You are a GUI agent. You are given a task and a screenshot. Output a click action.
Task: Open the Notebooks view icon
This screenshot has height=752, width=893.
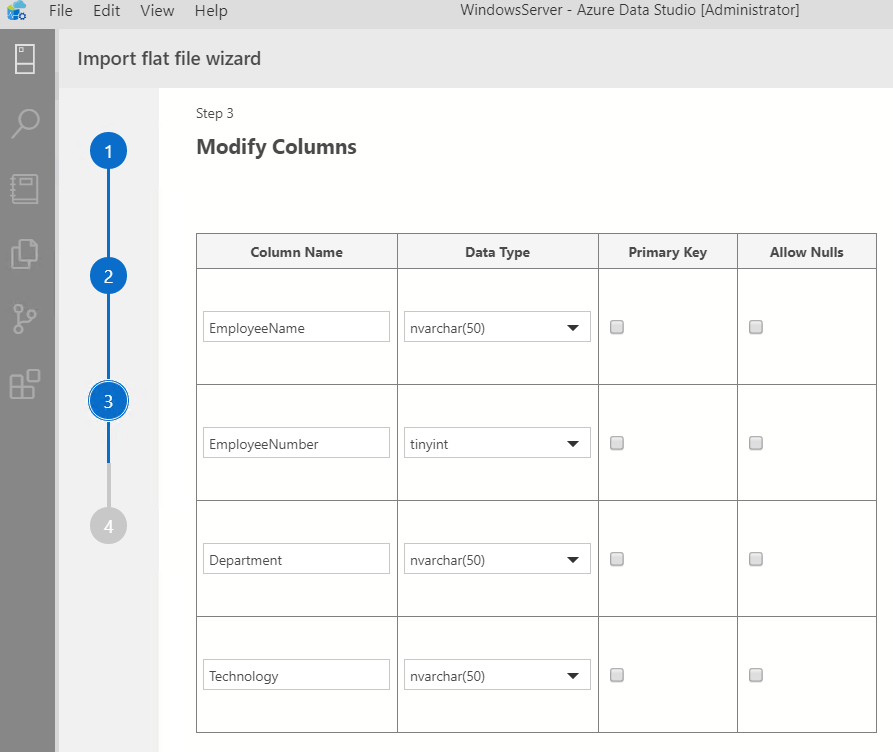(24, 189)
